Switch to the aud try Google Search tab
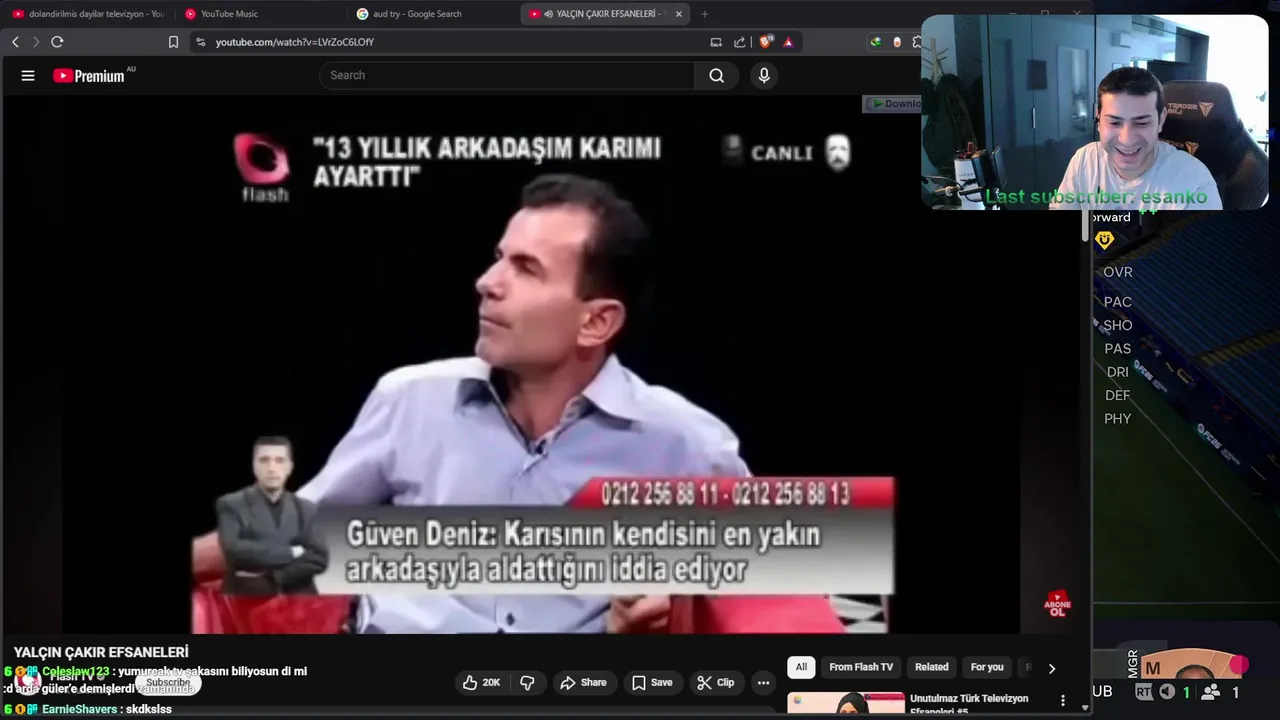Image resolution: width=1280 pixels, height=720 pixels. tap(417, 14)
